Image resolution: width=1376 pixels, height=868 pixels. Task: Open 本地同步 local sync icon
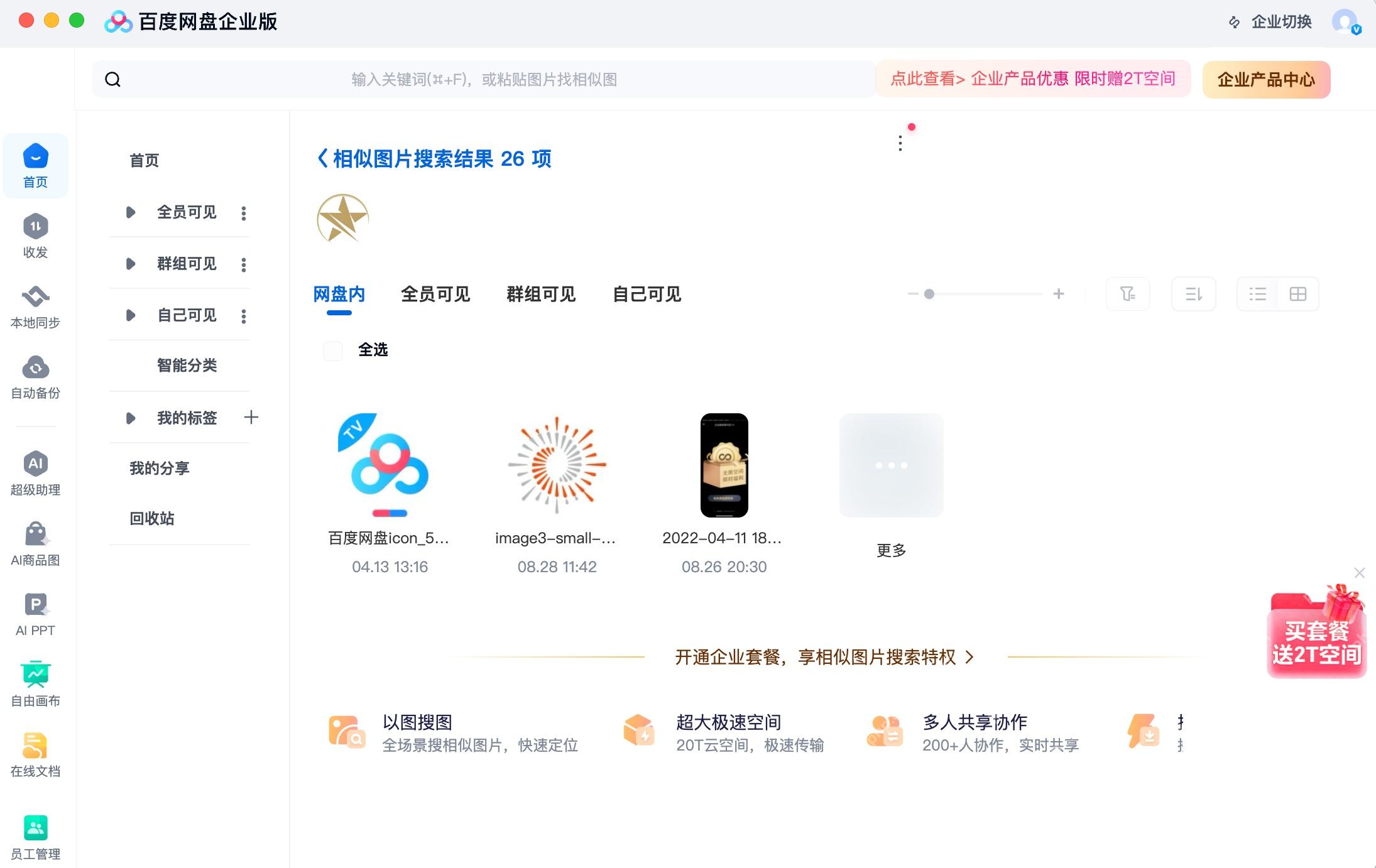tap(35, 307)
